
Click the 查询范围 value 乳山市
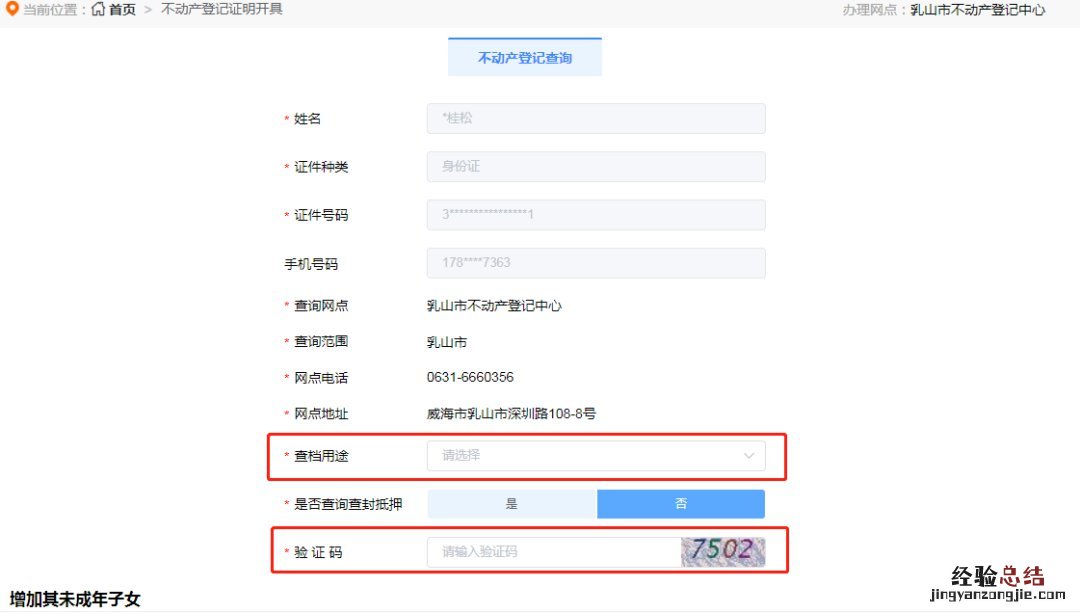pyautogui.click(x=446, y=342)
